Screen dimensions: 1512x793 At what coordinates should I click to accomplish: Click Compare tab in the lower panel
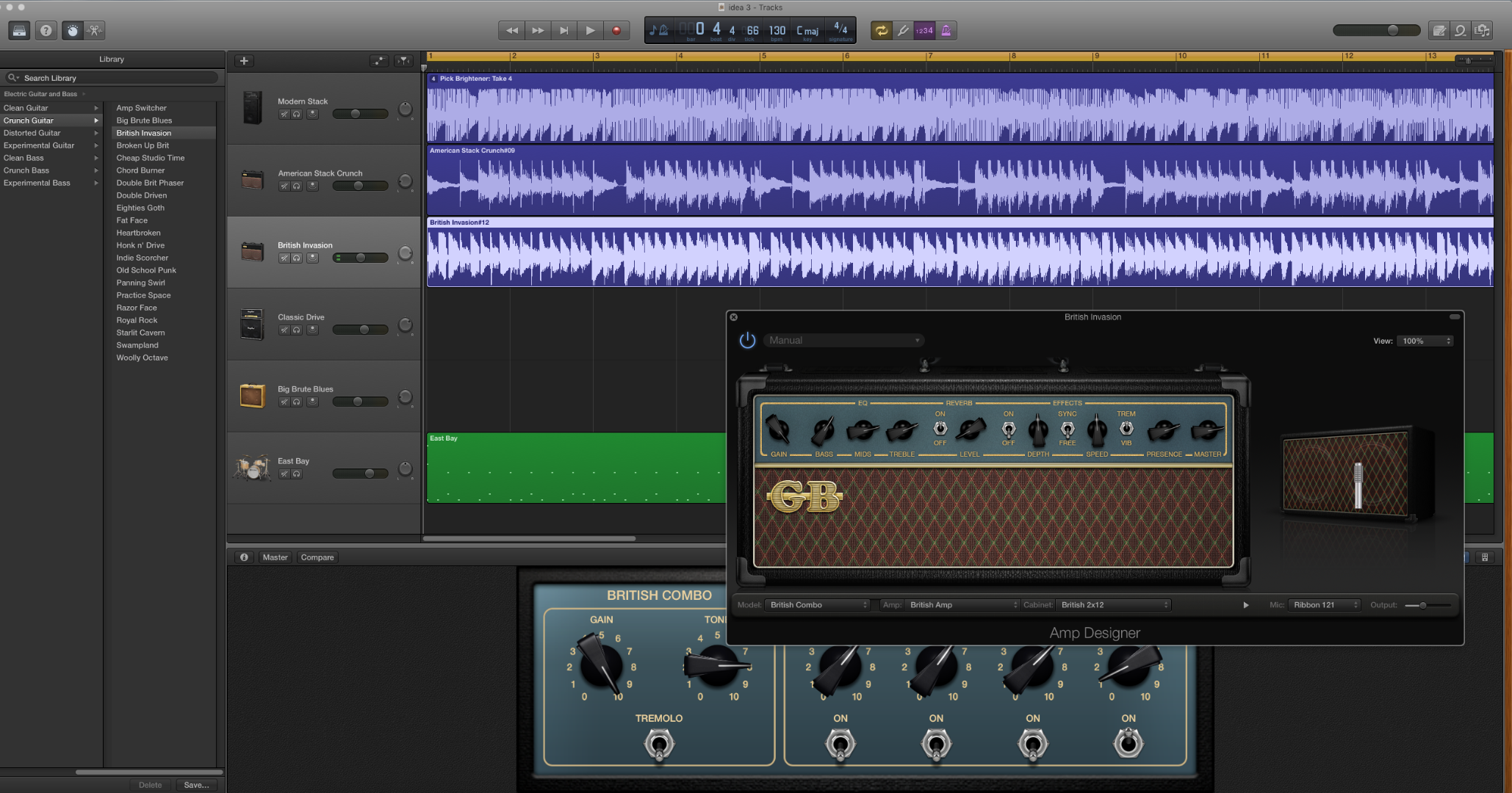coord(315,557)
